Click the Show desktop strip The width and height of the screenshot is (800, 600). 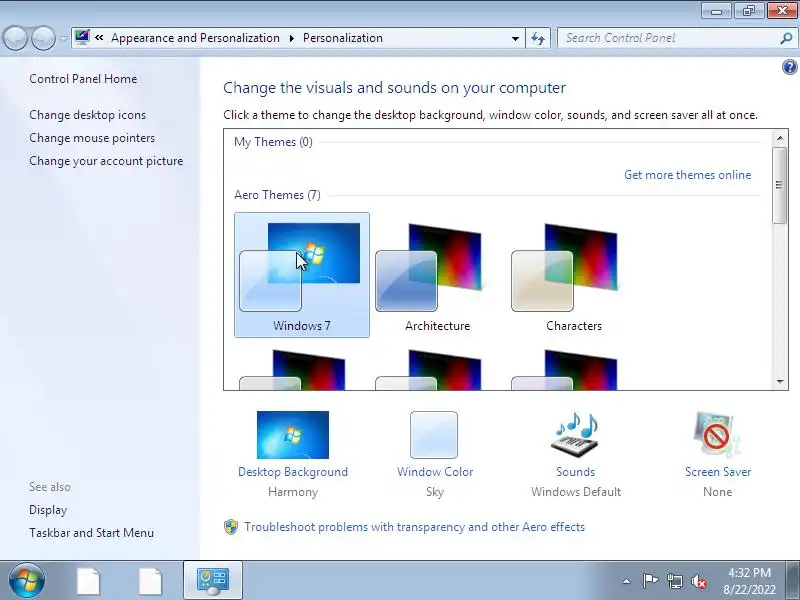coord(794,581)
